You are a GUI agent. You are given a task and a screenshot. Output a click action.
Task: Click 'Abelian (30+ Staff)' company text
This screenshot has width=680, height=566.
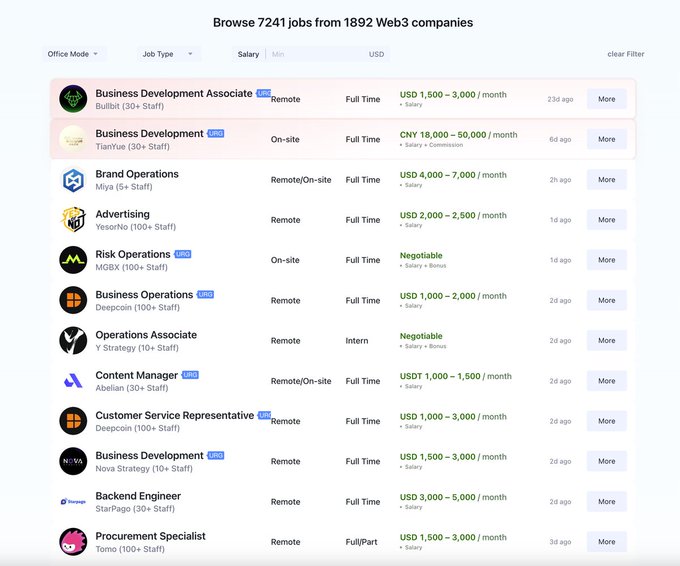click(132, 388)
